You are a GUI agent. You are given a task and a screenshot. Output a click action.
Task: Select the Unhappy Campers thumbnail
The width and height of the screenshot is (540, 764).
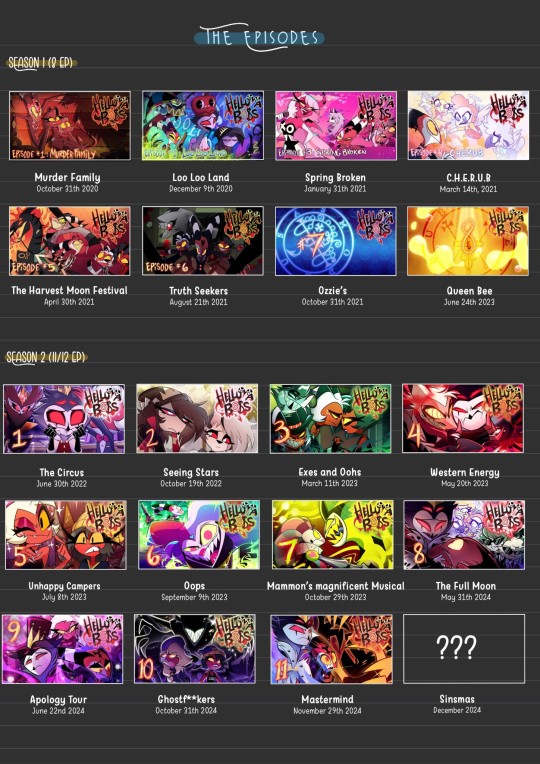(x=66, y=535)
